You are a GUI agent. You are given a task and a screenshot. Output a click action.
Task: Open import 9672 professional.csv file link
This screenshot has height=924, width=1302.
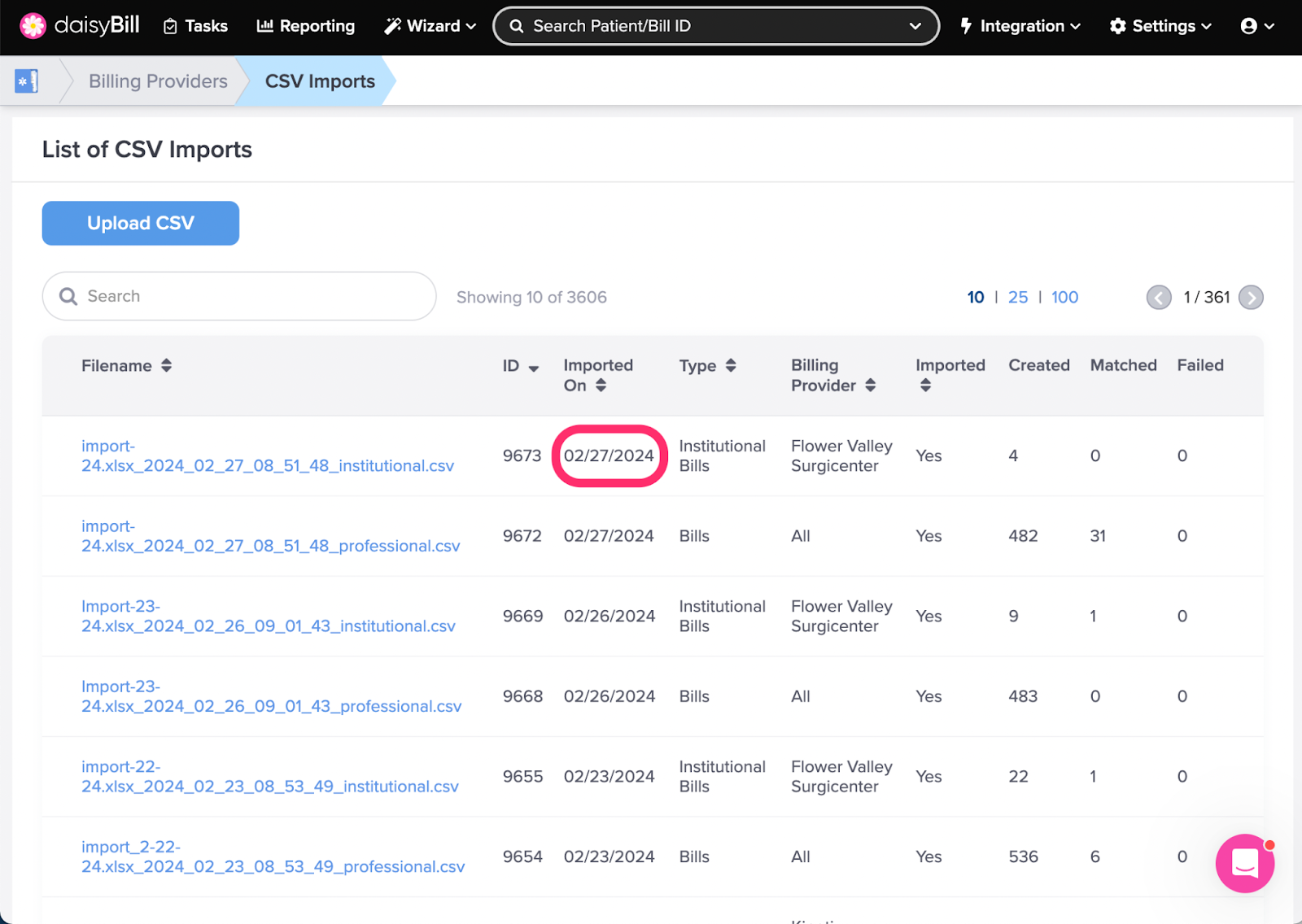point(271,536)
